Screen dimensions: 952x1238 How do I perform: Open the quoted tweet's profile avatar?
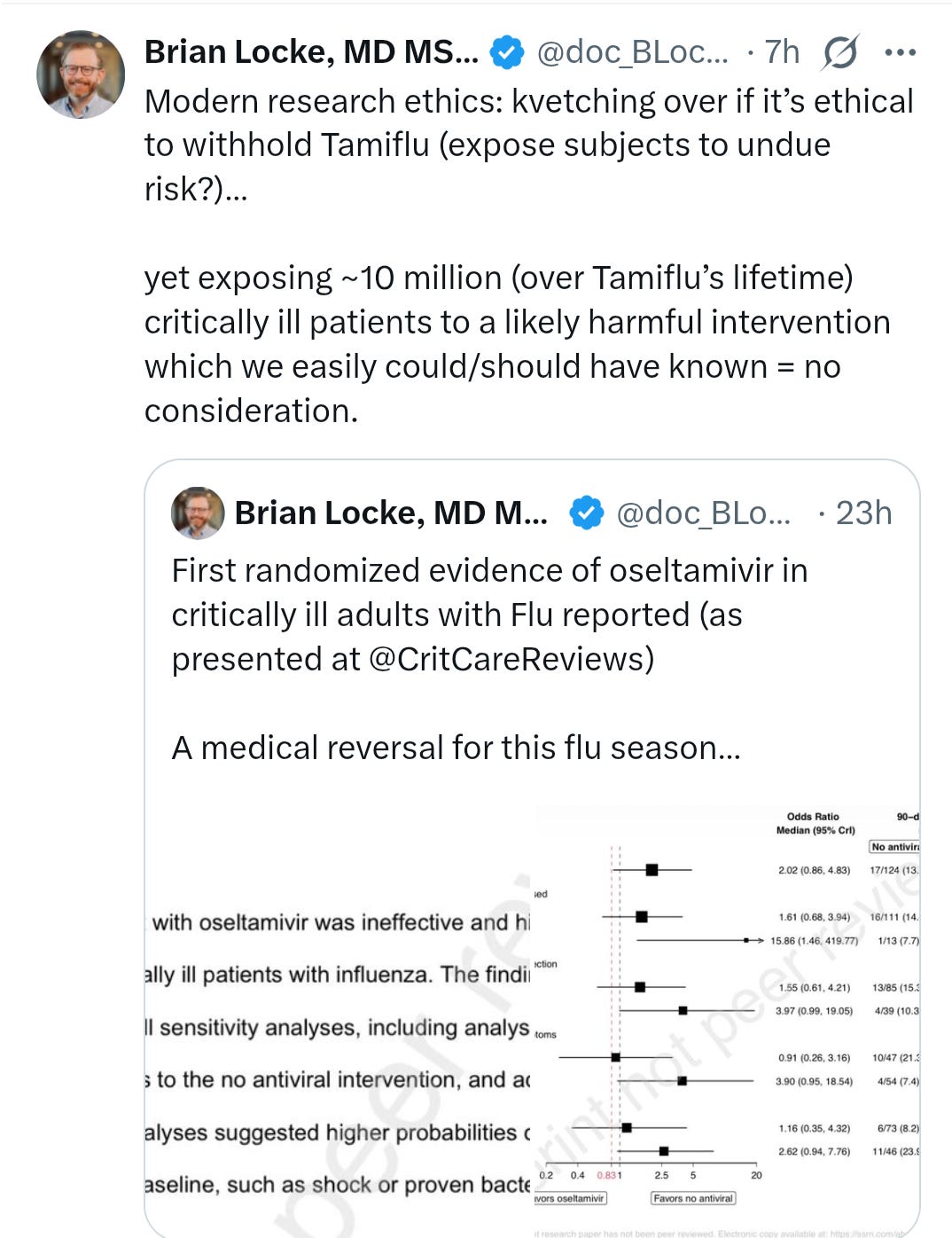click(x=198, y=513)
